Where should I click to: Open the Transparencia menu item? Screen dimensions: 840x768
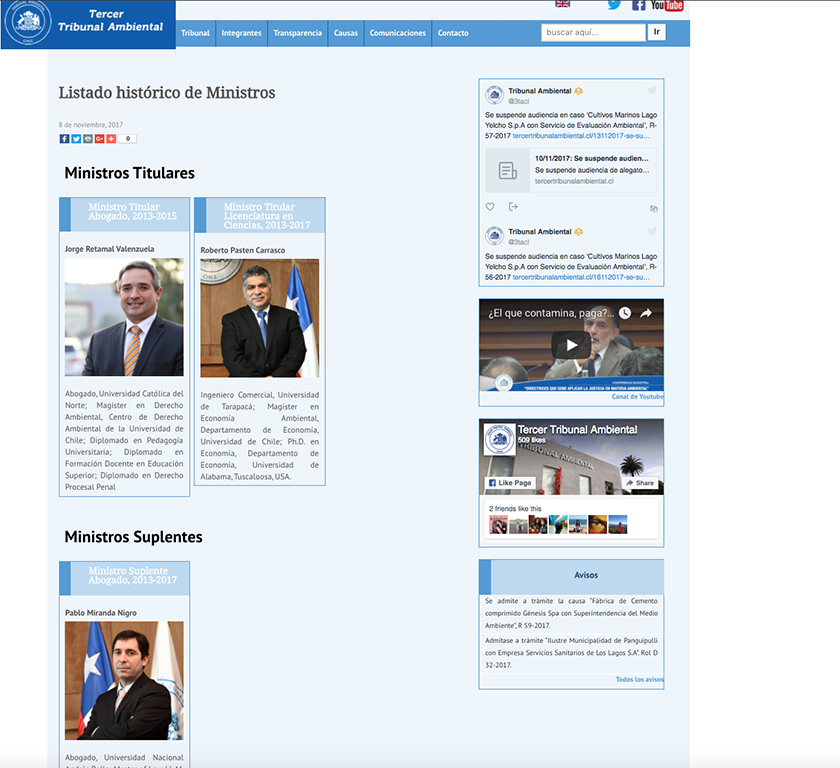point(298,33)
